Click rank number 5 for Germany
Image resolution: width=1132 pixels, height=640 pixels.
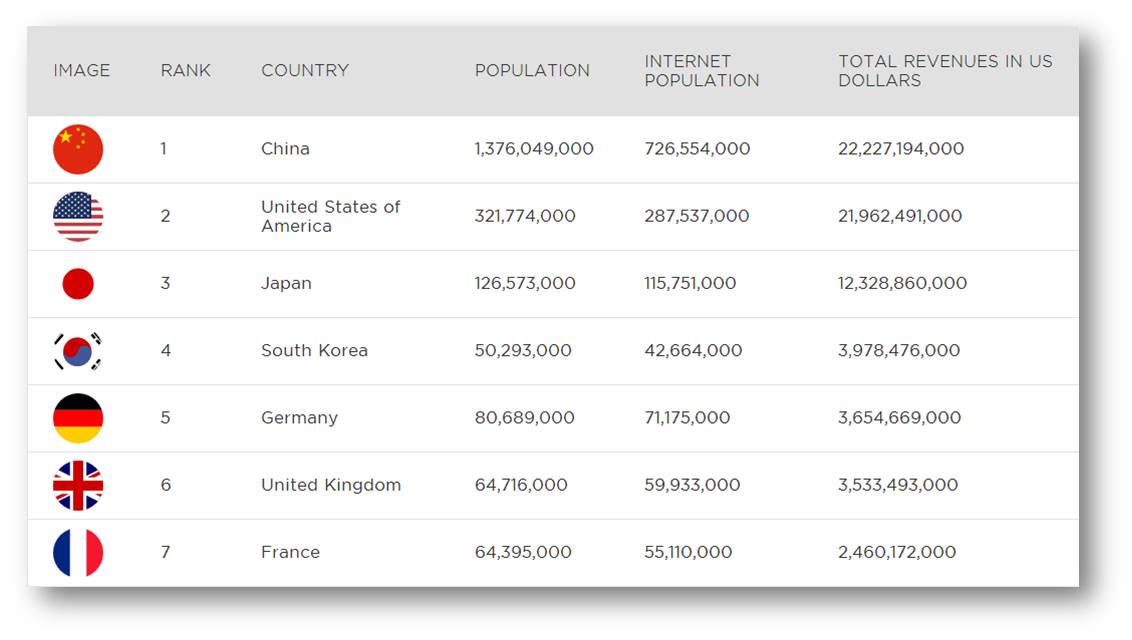click(x=165, y=418)
